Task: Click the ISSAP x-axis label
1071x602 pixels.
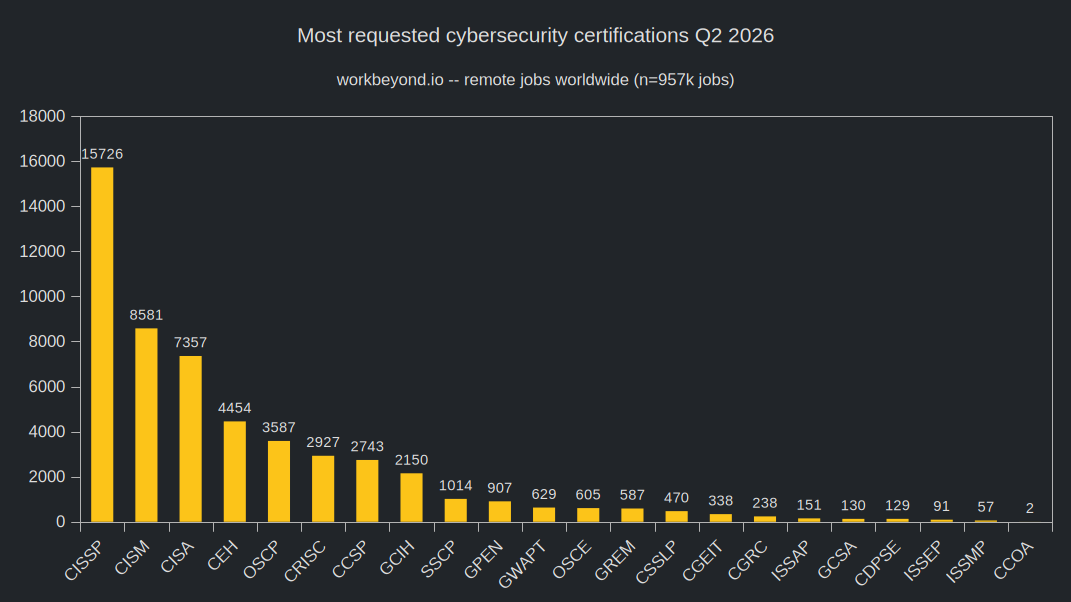Action: [x=791, y=561]
